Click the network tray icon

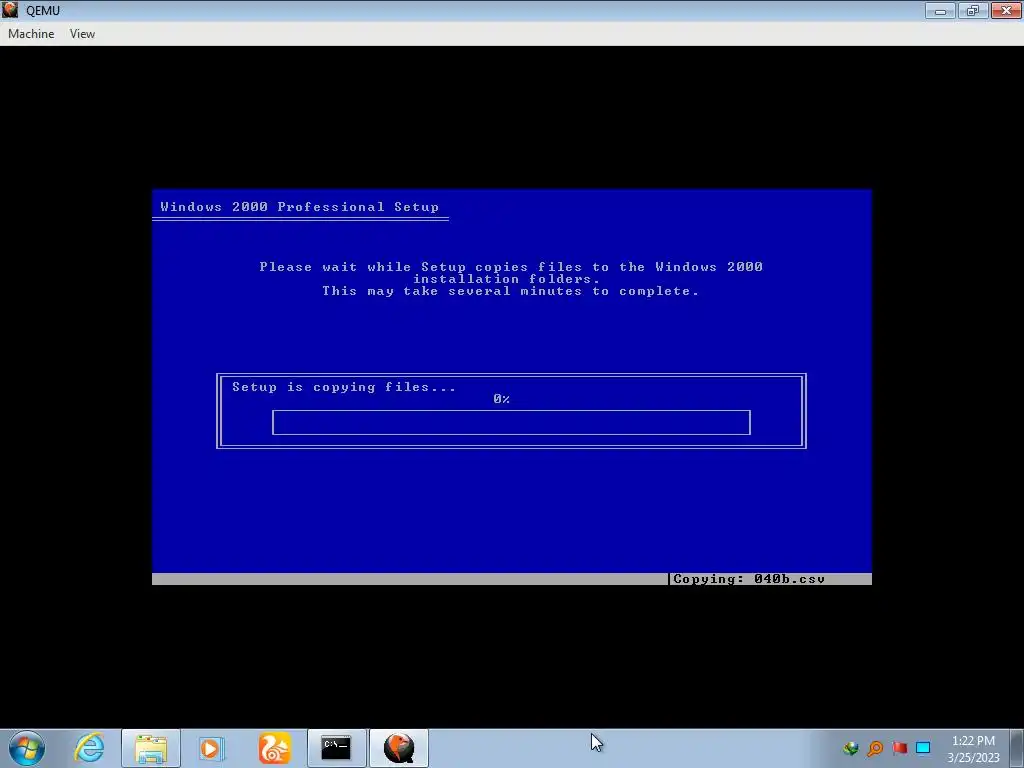pyautogui.click(x=850, y=748)
